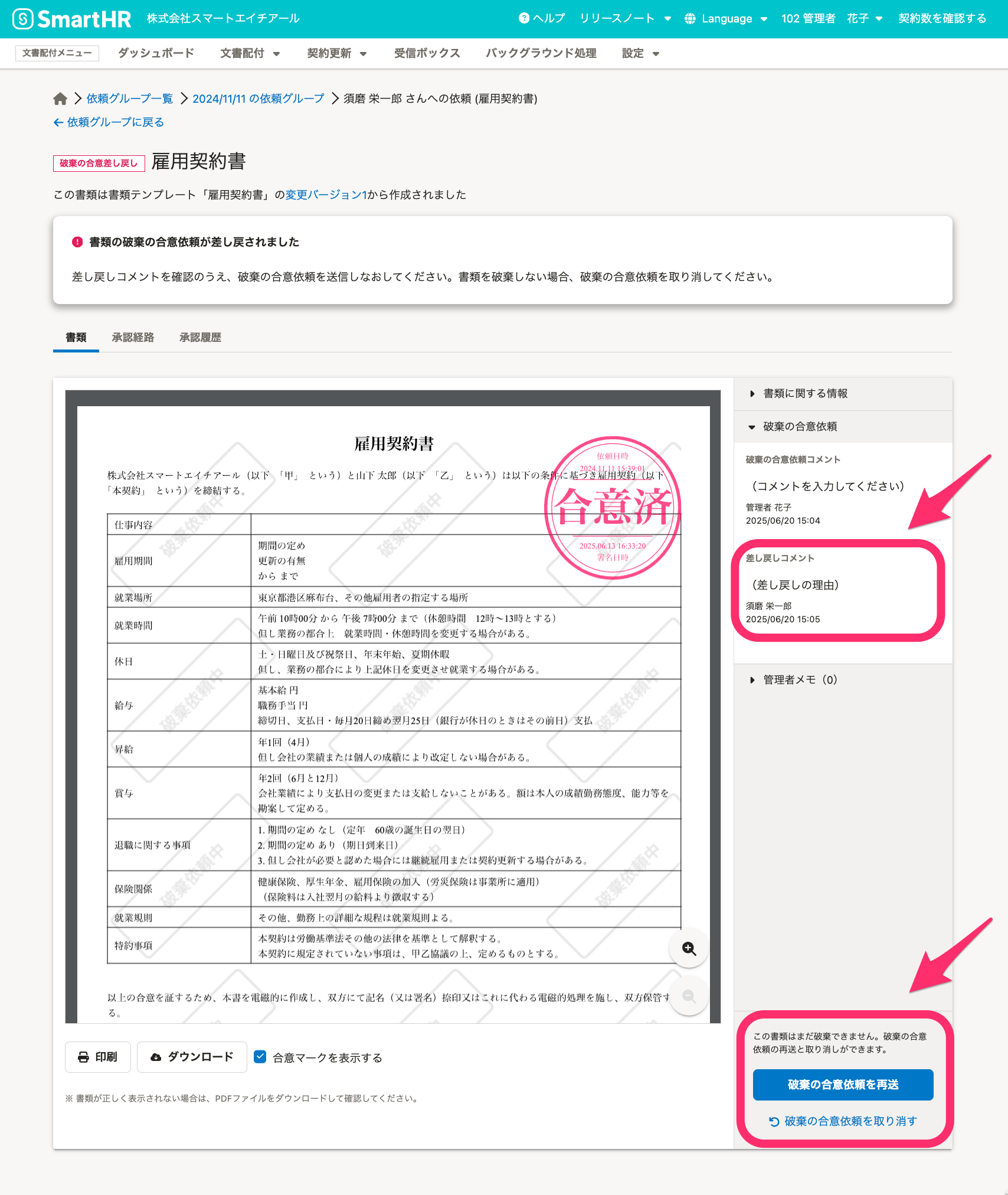
Task: Click the 文書配付メニュー button
Action: click(x=57, y=53)
